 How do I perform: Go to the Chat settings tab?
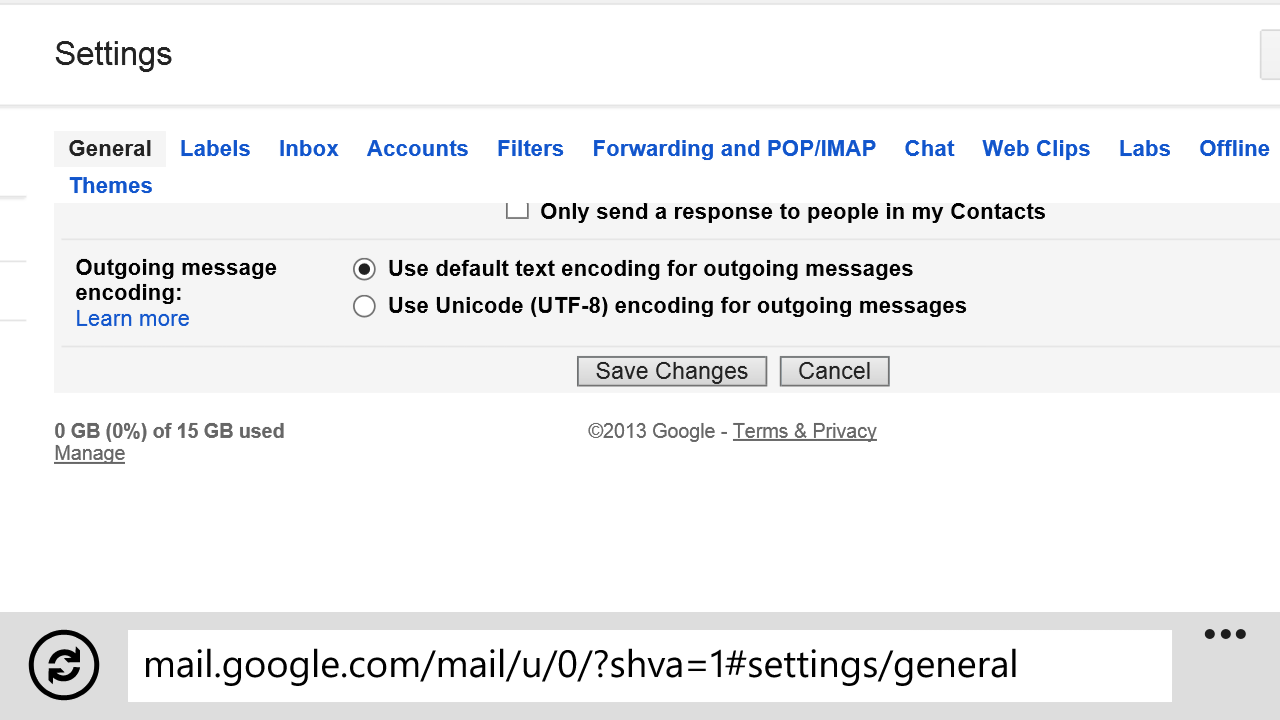929,149
